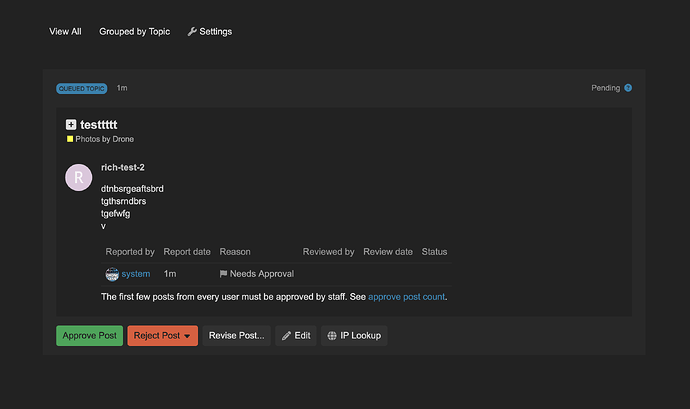Click the Needs Approval reason text

pos(262,274)
